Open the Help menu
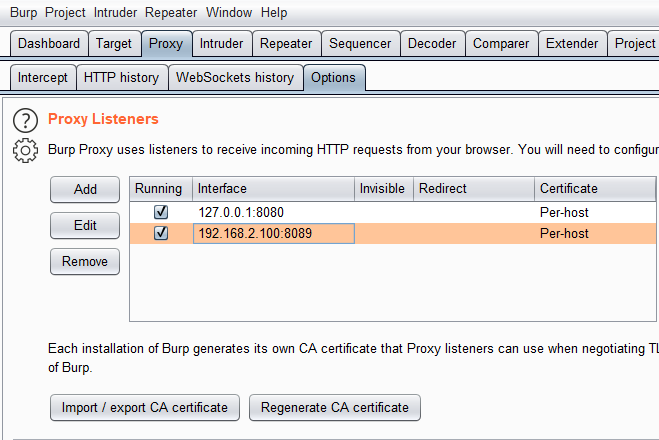This screenshot has height=440, width=659. point(274,12)
